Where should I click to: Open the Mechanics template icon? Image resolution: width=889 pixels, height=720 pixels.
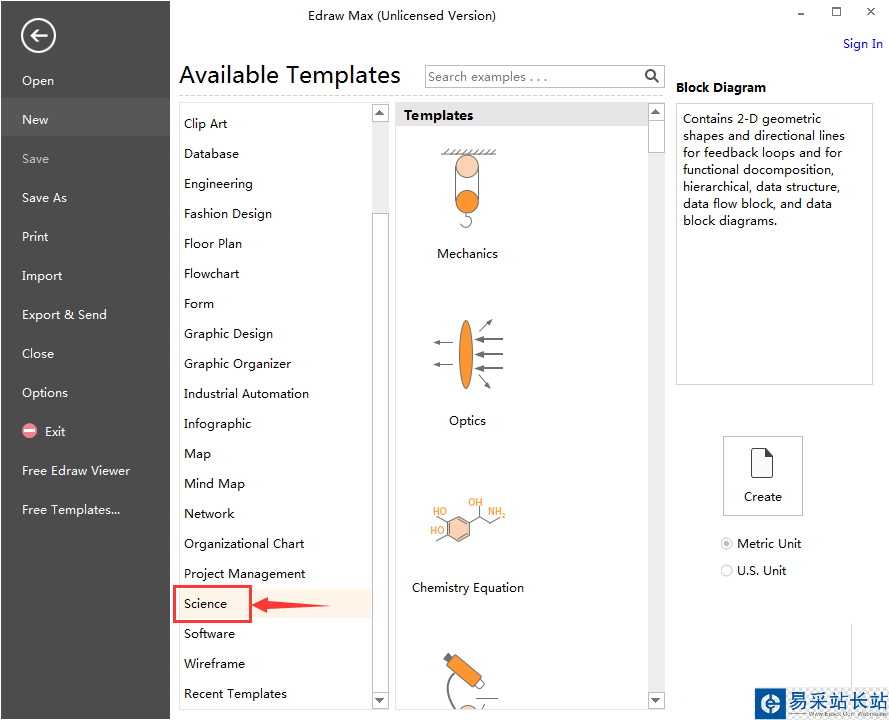point(467,191)
